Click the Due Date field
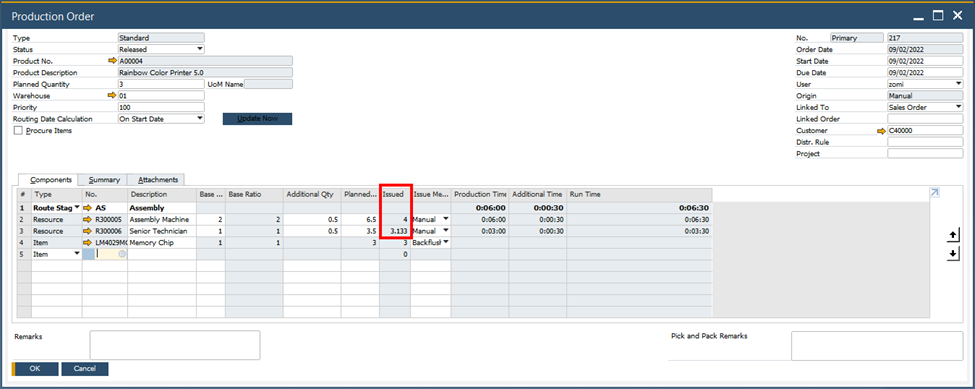Viewport: 975px width, 389px height. (x=925, y=73)
